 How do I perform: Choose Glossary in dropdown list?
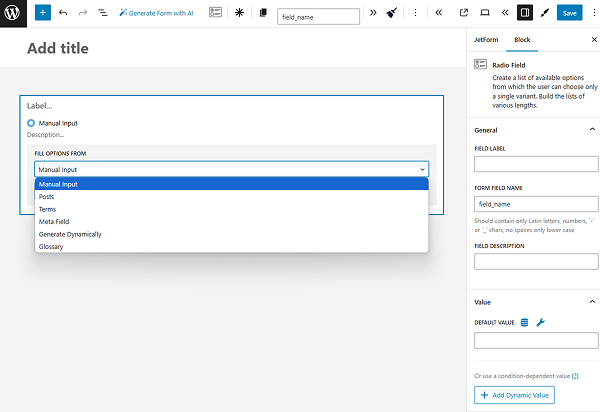pos(232,246)
